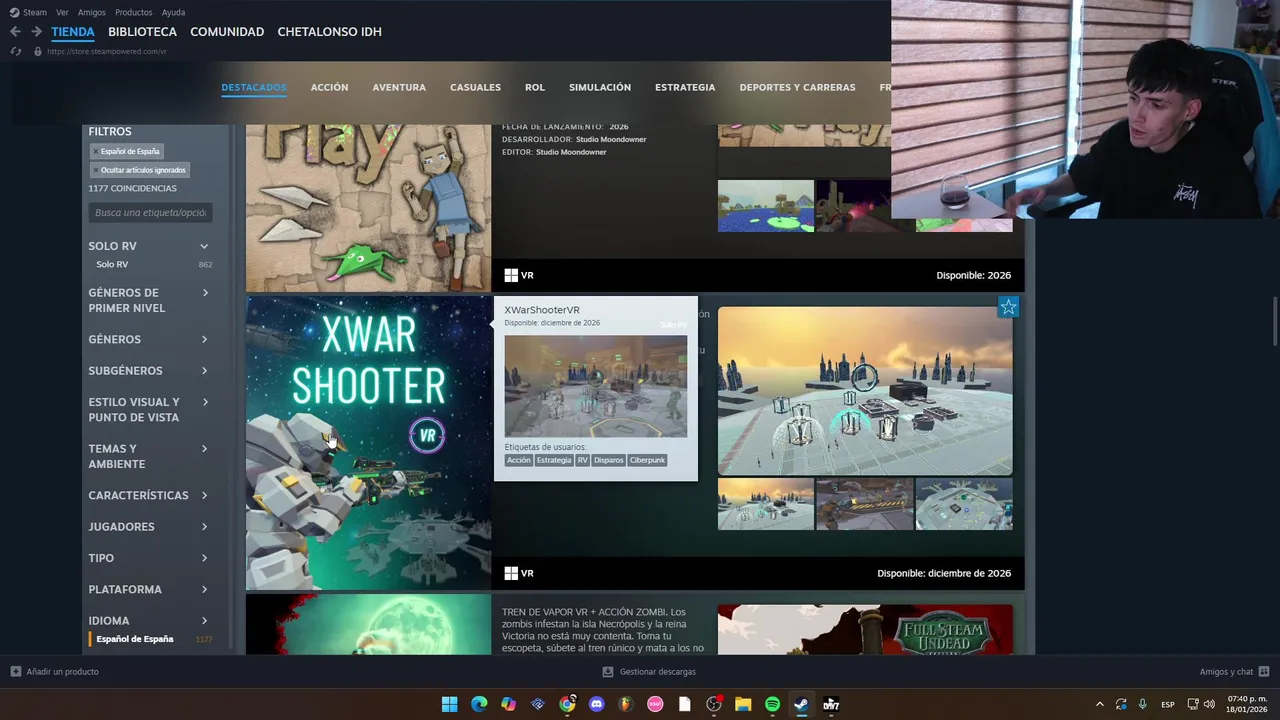The height and width of the screenshot is (720, 1280).
Task: Open FL Studio from the taskbar
Action: 625,704
